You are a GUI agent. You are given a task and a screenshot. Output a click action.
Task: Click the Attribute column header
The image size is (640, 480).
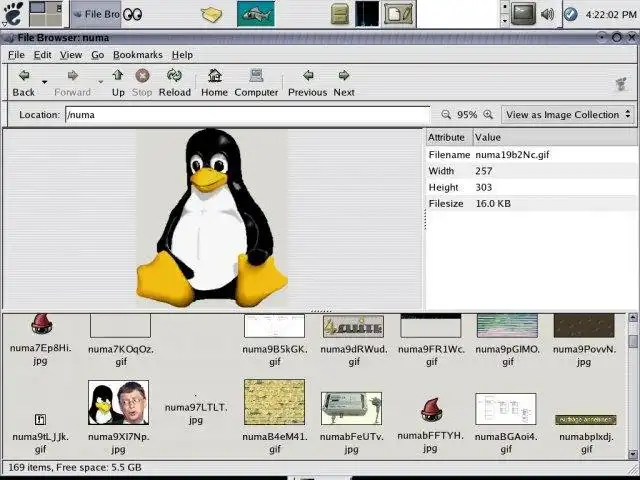pyautogui.click(x=449, y=137)
